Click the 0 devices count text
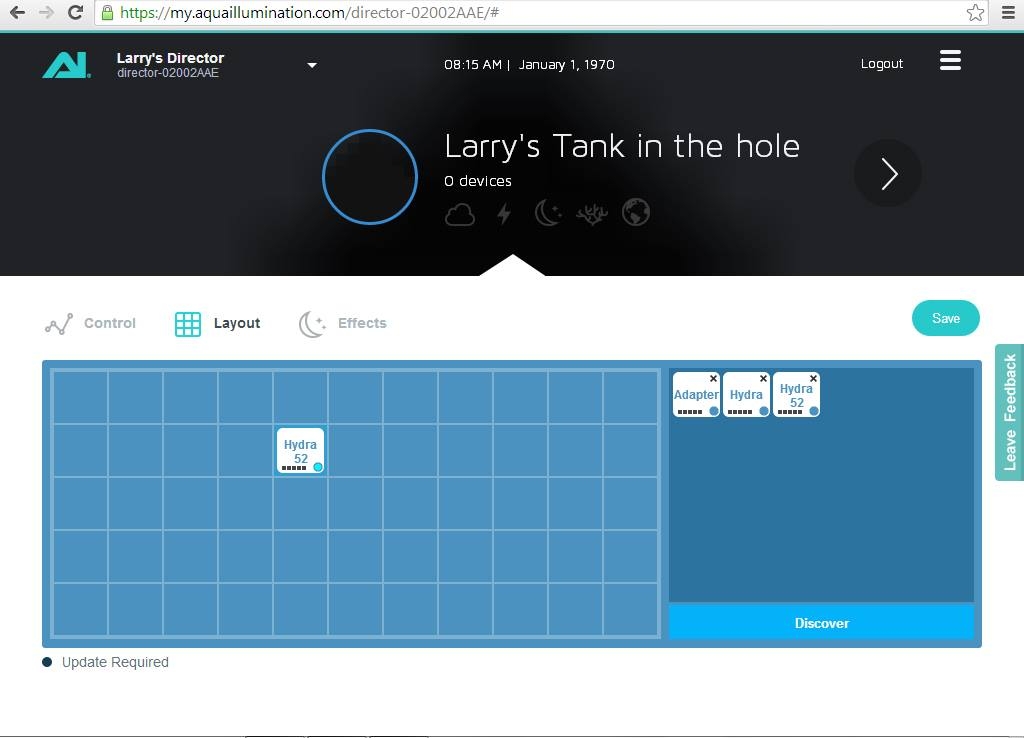This screenshot has height=738, width=1024. click(478, 181)
